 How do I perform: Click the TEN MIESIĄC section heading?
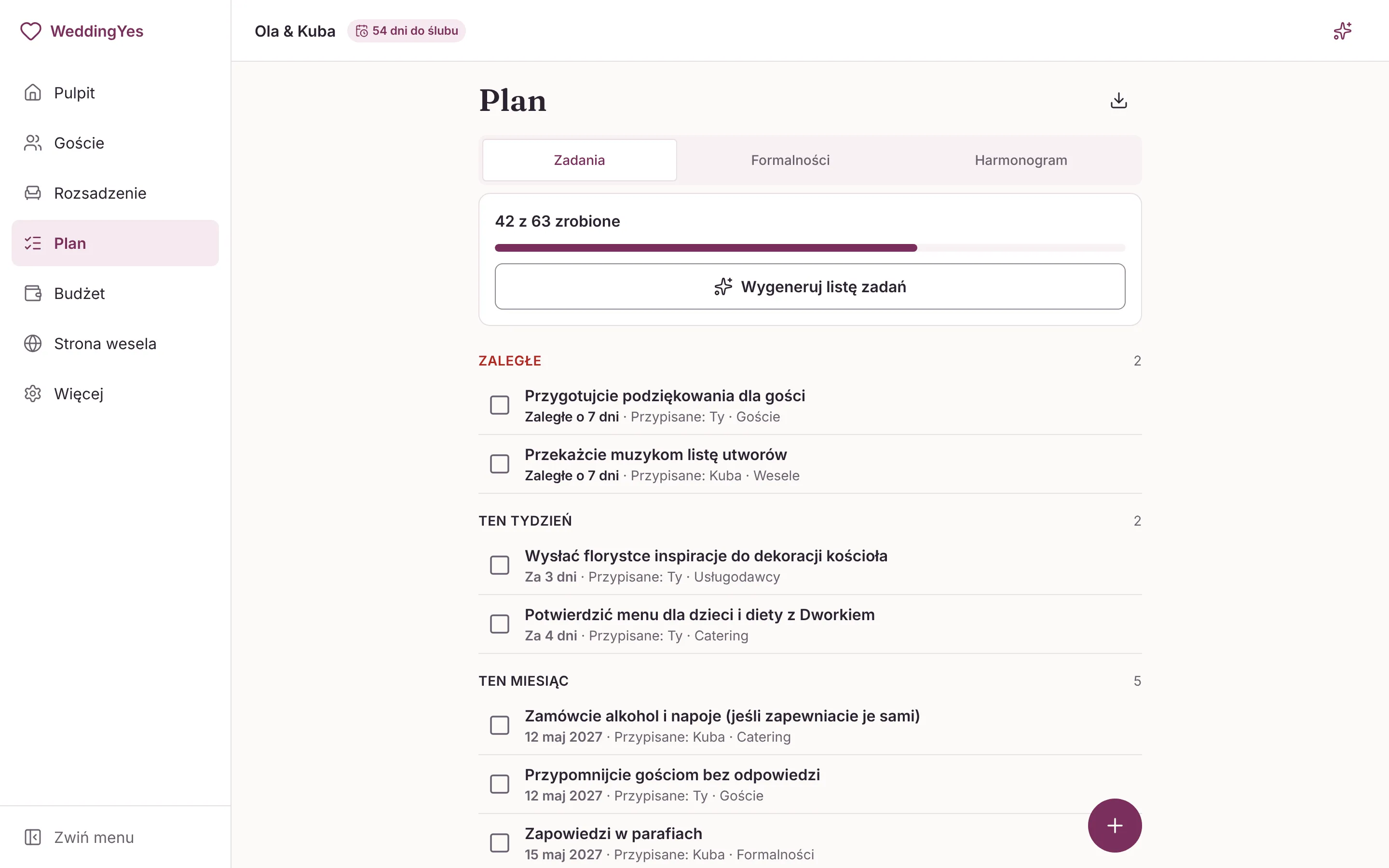pos(523,681)
